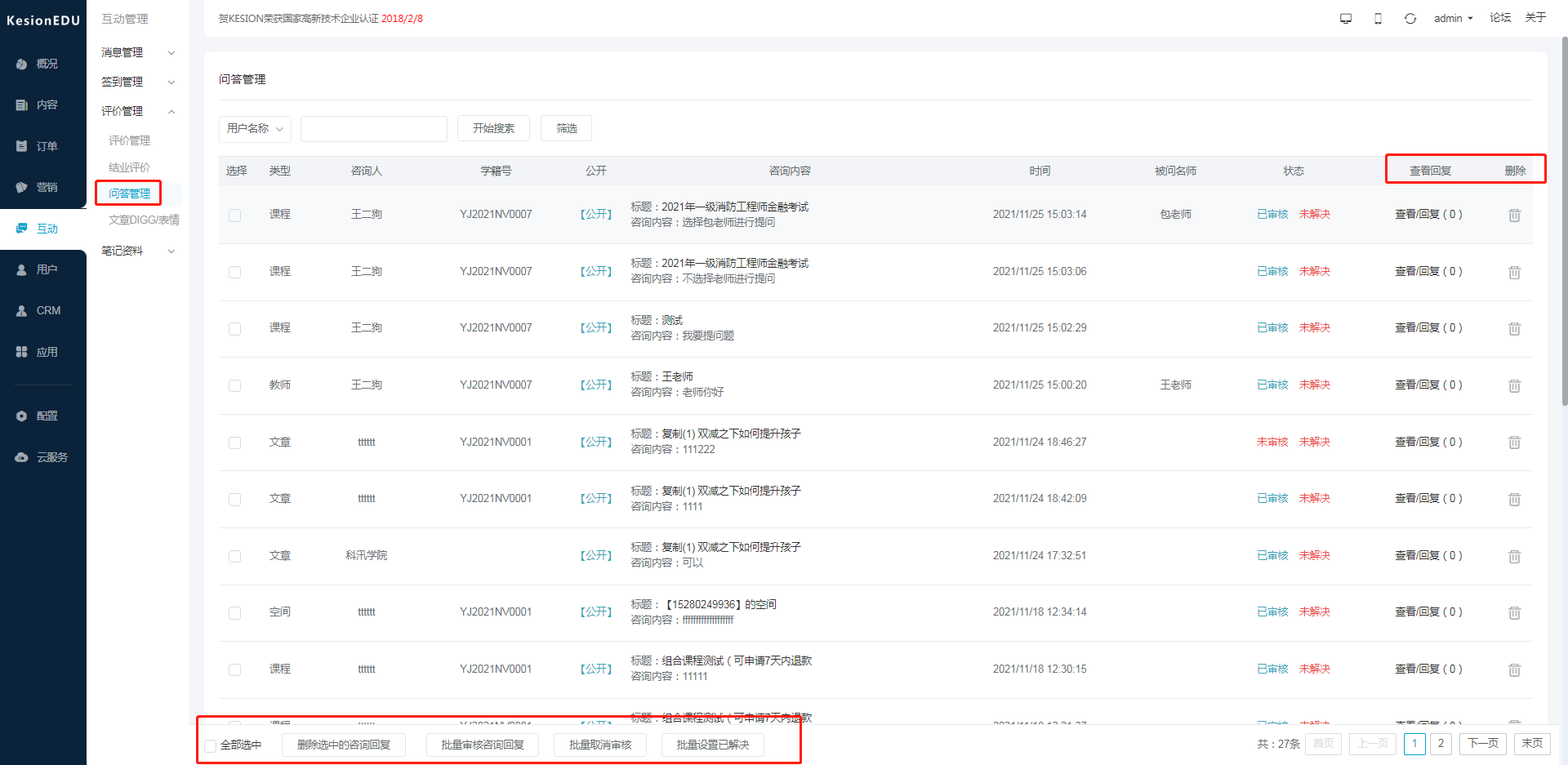Click the 开始搜索 button
Viewport: 1568px width, 765px height.
493,128
